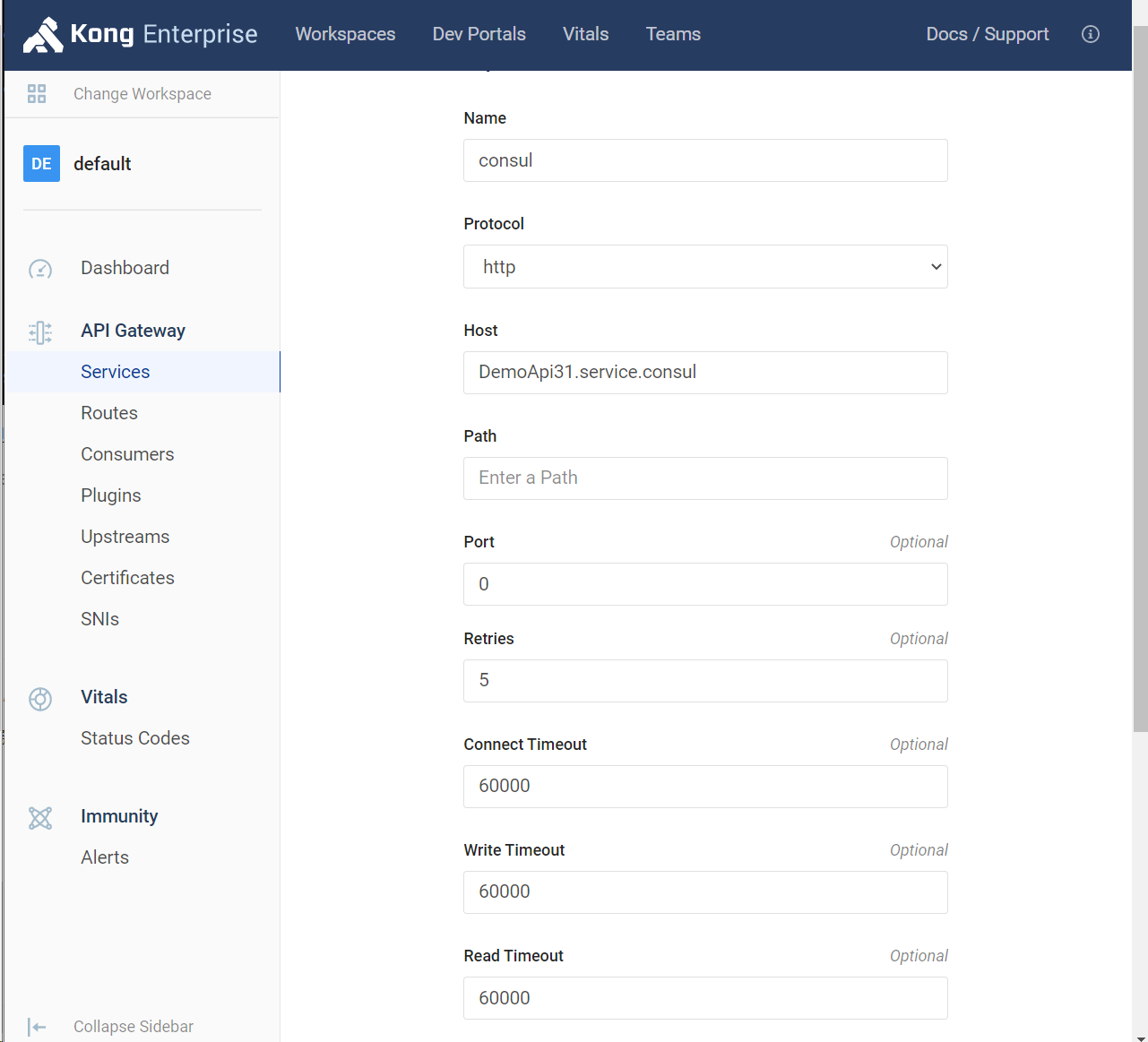Open Docs / Support link

coord(988,34)
